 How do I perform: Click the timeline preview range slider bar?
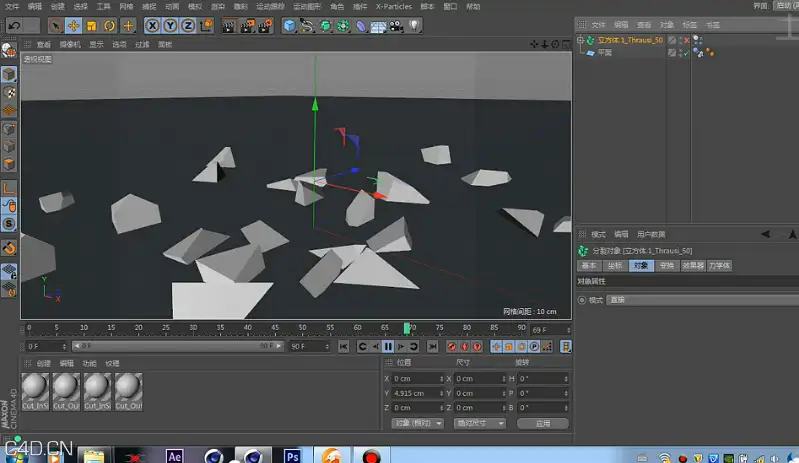pyautogui.click(x=177, y=346)
